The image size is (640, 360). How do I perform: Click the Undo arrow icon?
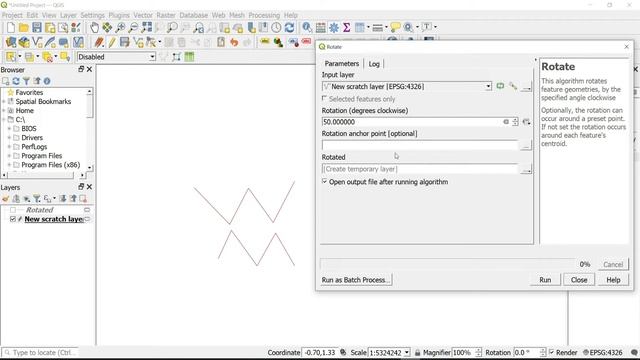234,42
